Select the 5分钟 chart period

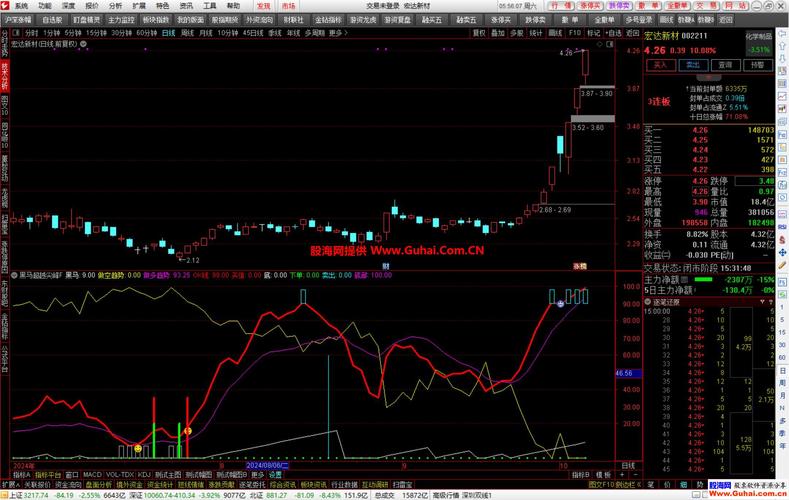(x=73, y=33)
